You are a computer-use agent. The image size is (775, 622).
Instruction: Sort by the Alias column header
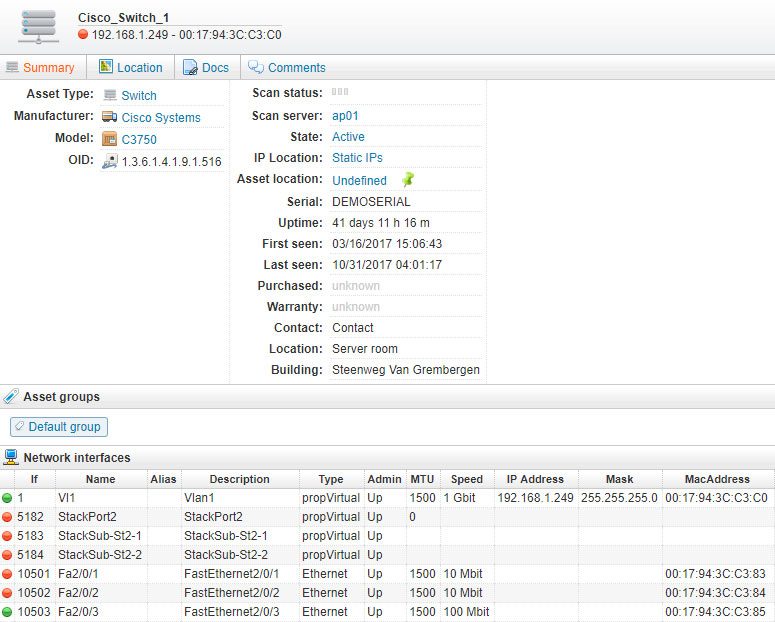164,479
